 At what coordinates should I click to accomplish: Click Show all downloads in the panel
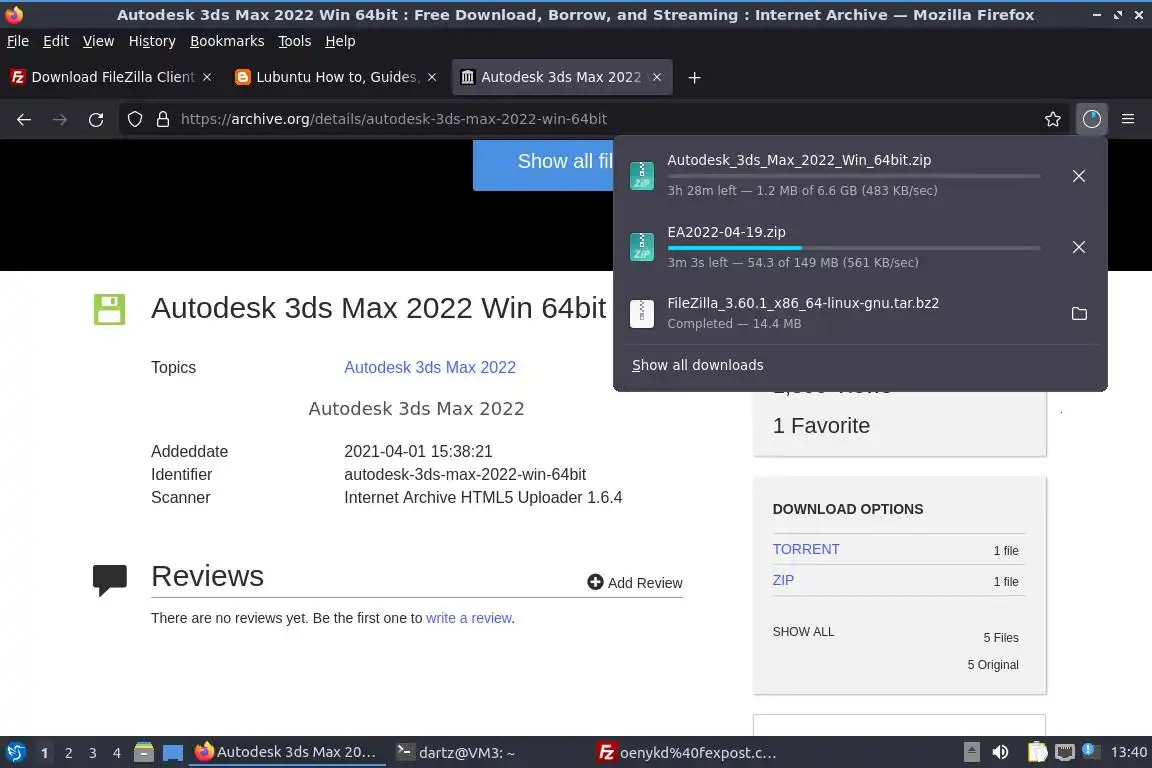pyautogui.click(x=697, y=365)
